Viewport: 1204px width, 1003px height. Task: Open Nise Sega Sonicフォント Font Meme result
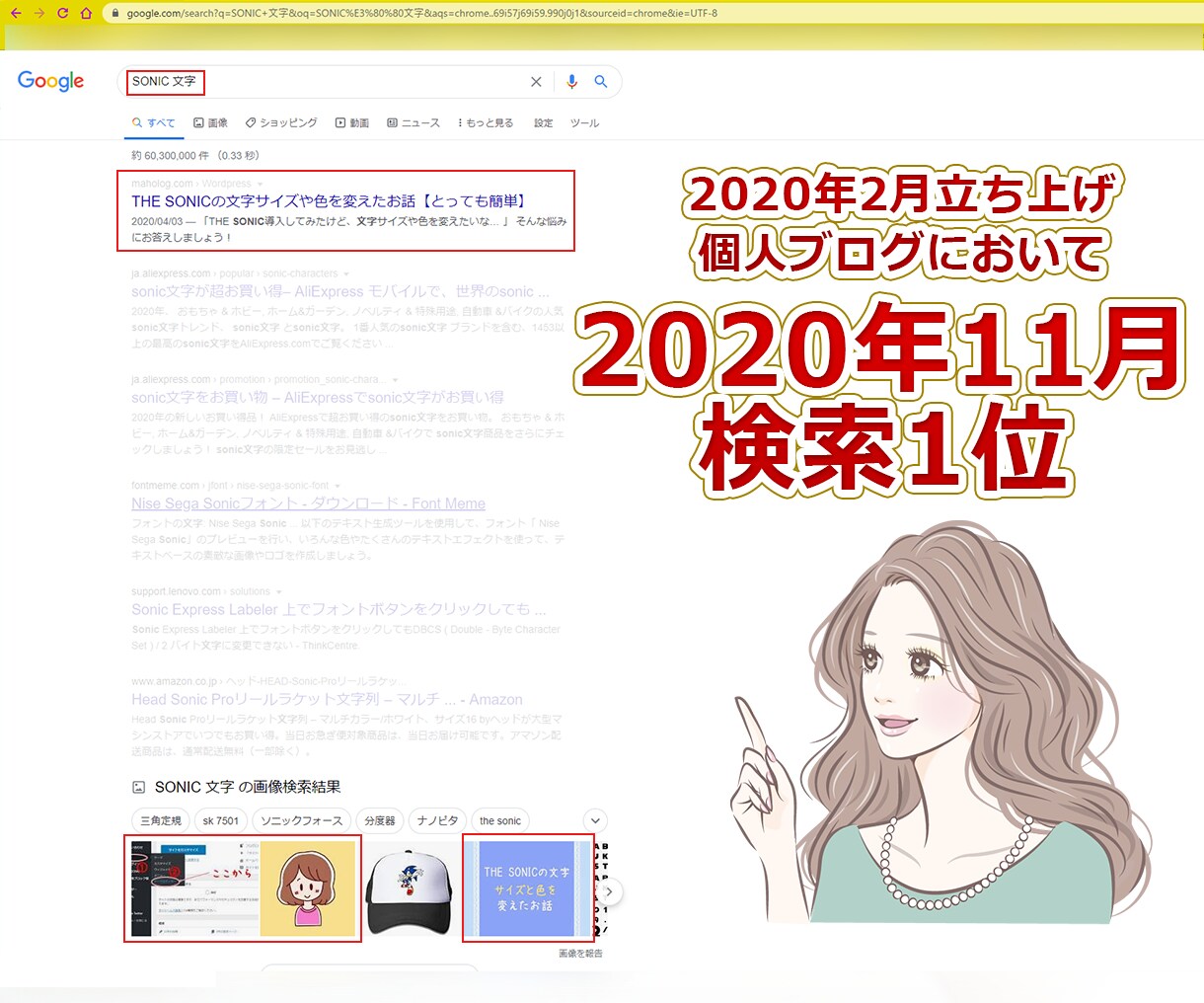point(308,503)
